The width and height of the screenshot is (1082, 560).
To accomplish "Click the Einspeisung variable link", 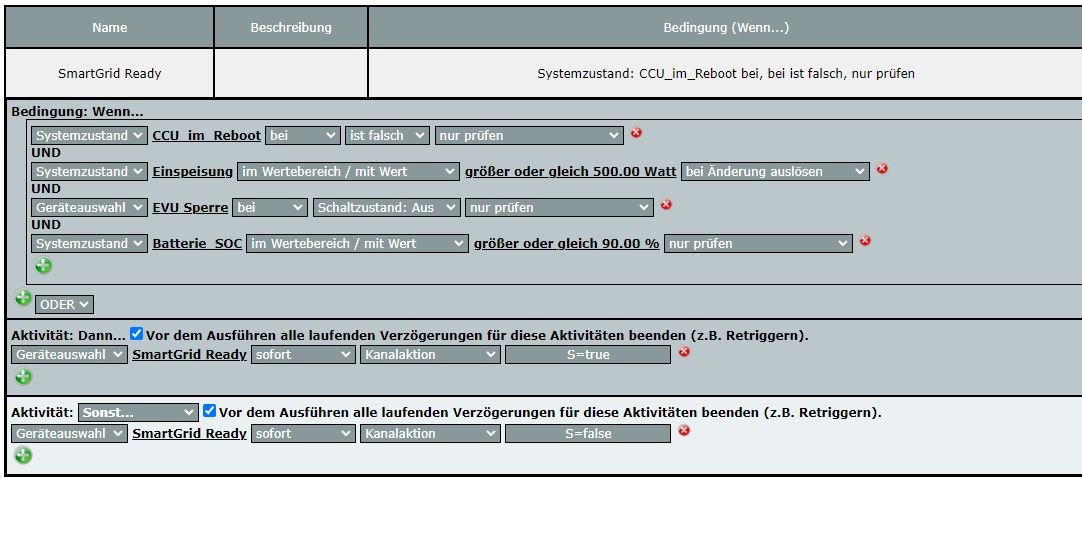I will pos(192,171).
